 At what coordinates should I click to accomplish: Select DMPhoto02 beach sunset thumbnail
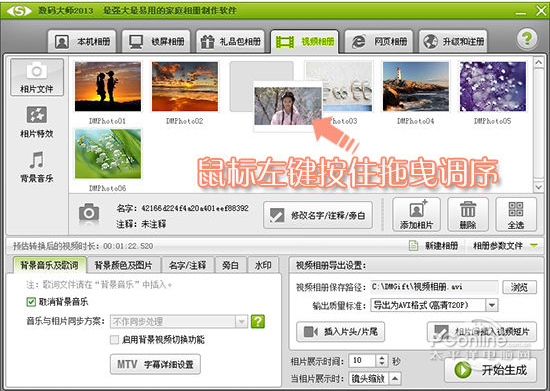click(x=185, y=86)
